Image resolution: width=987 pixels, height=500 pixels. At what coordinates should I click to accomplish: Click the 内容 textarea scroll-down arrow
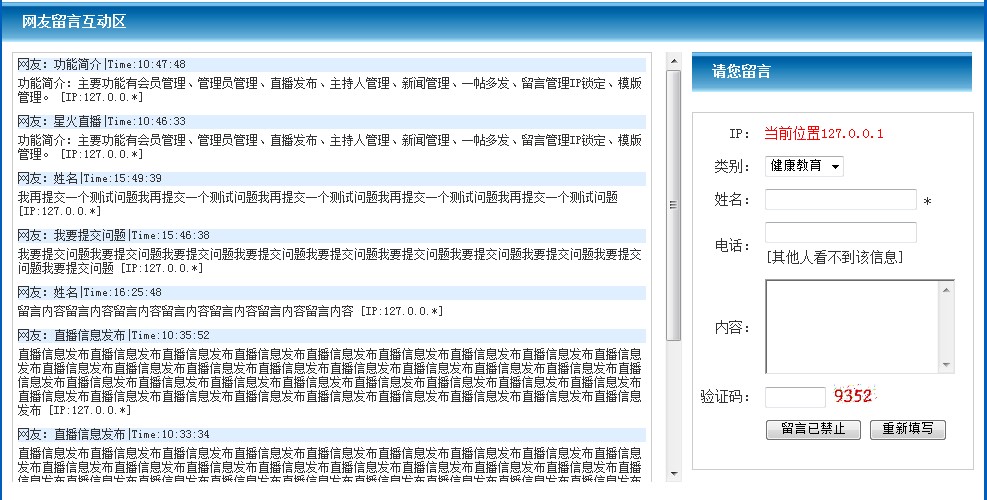946,365
